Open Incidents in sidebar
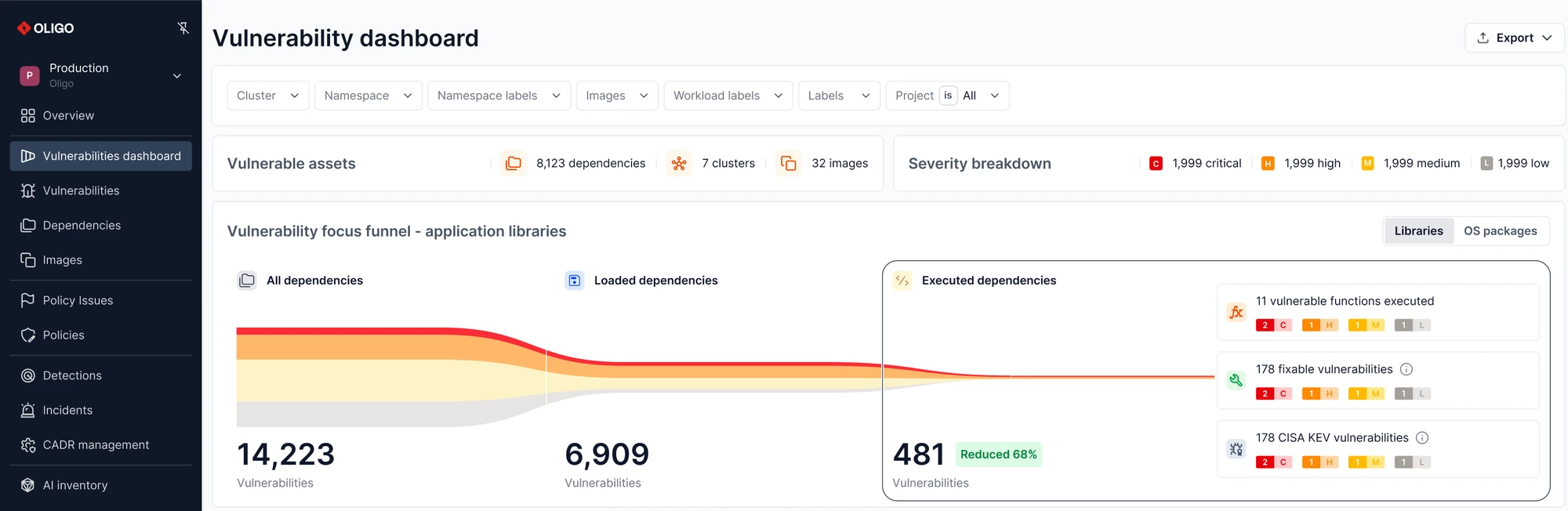The height and width of the screenshot is (511, 1568). pos(100,410)
